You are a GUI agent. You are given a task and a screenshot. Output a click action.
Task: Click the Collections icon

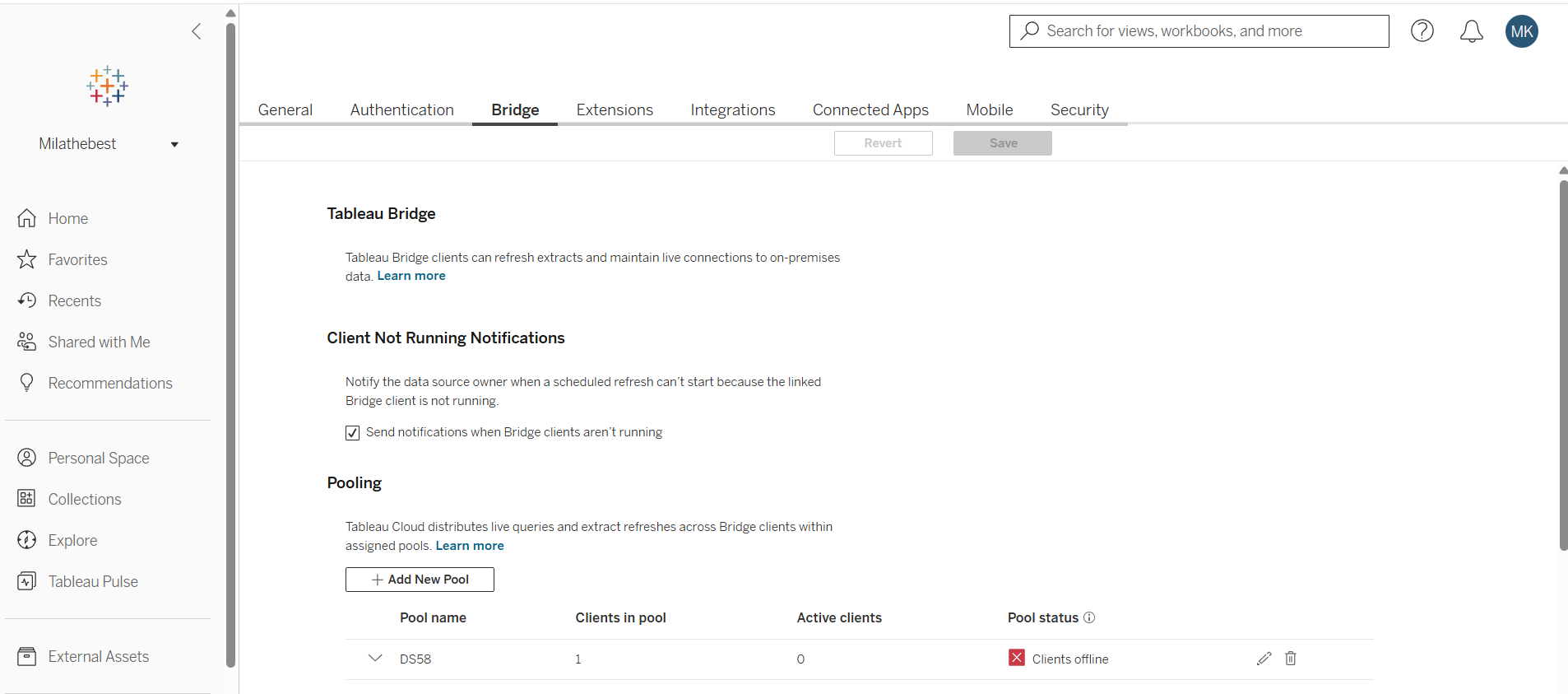click(x=27, y=499)
